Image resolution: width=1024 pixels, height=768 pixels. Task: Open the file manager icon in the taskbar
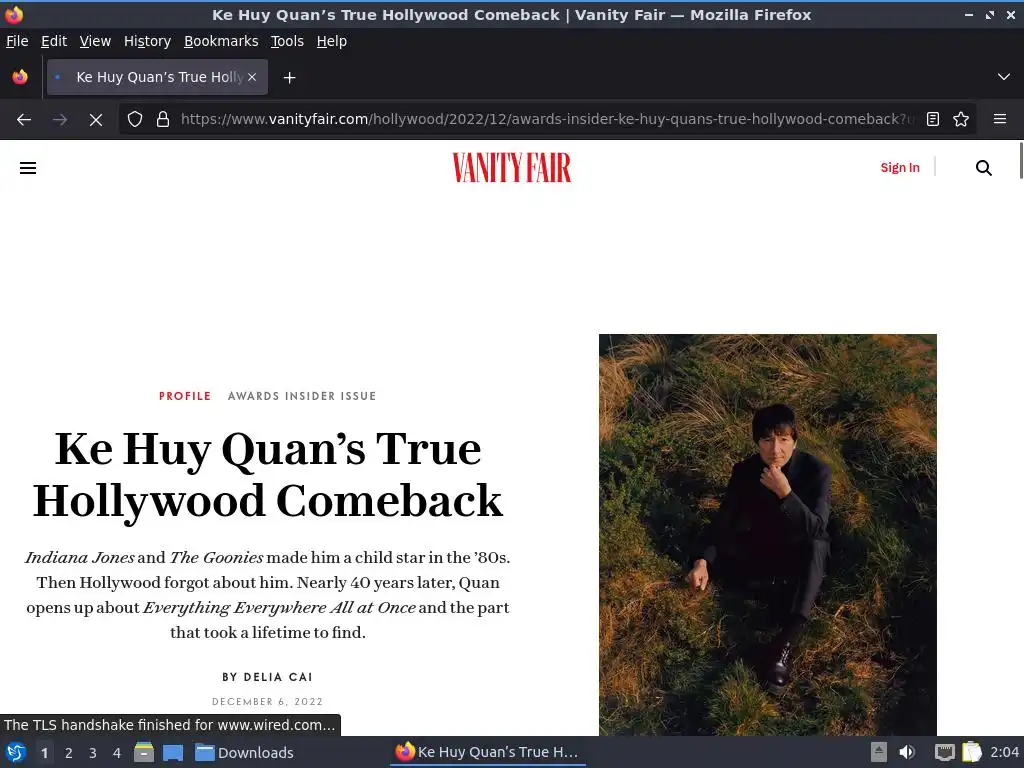pos(144,752)
